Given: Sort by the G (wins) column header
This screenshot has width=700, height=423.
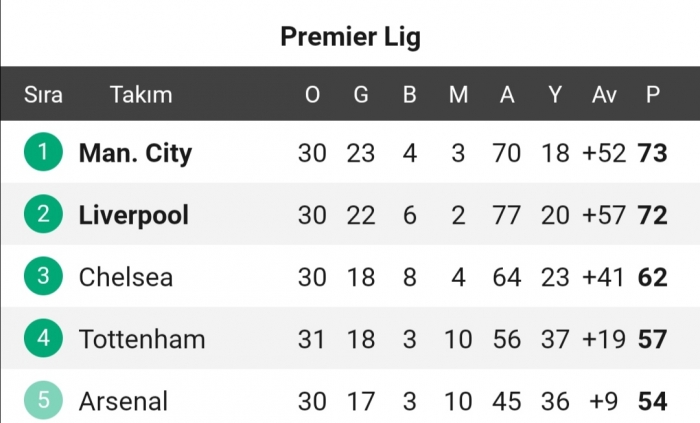Looking at the screenshot, I should [x=361, y=95].
